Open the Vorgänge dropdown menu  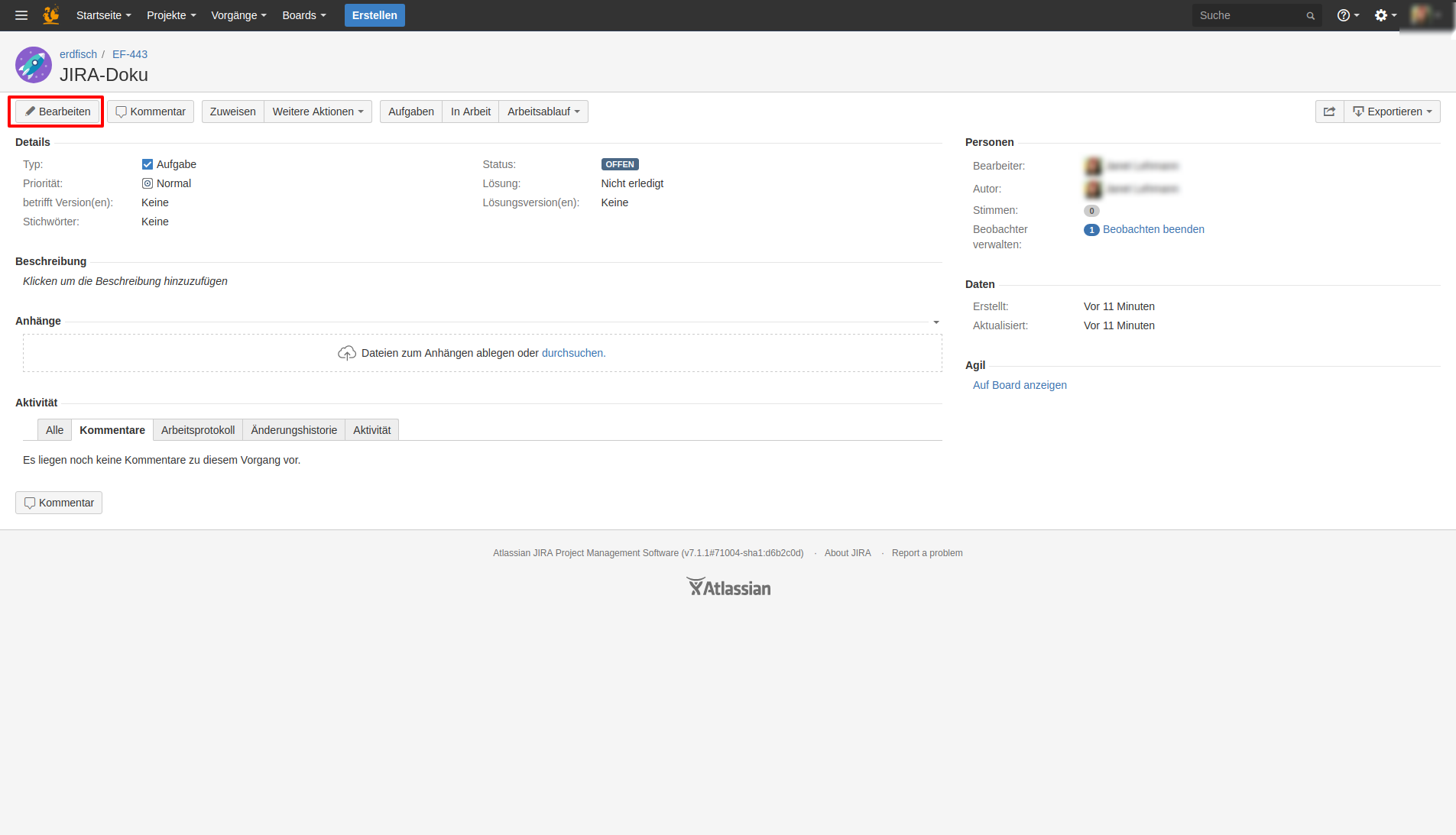coord(238,15)
